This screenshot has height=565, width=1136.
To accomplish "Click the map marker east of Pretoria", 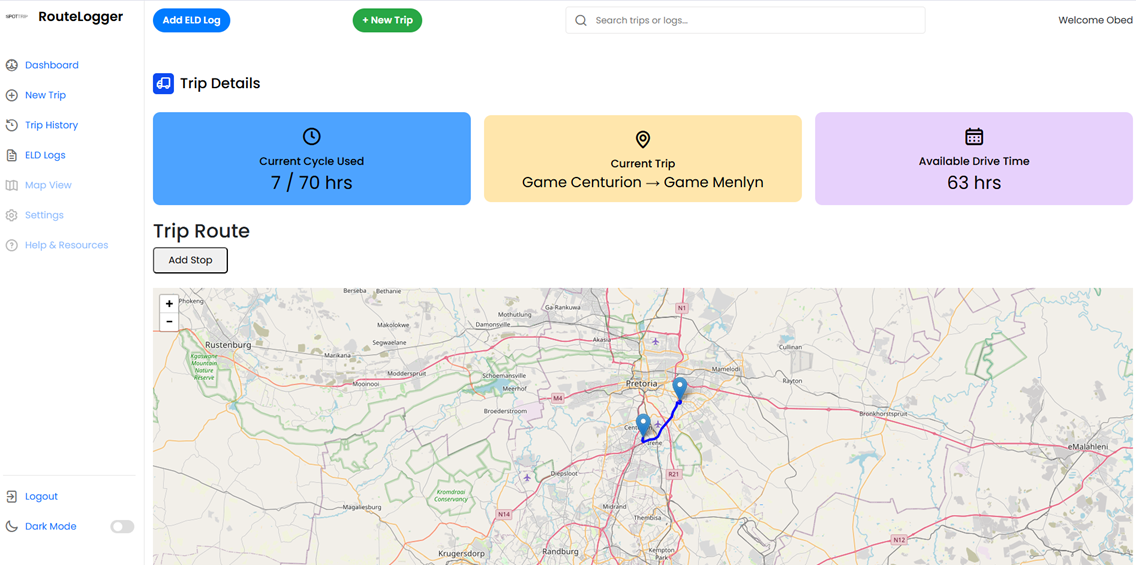I will click(680, 388).
